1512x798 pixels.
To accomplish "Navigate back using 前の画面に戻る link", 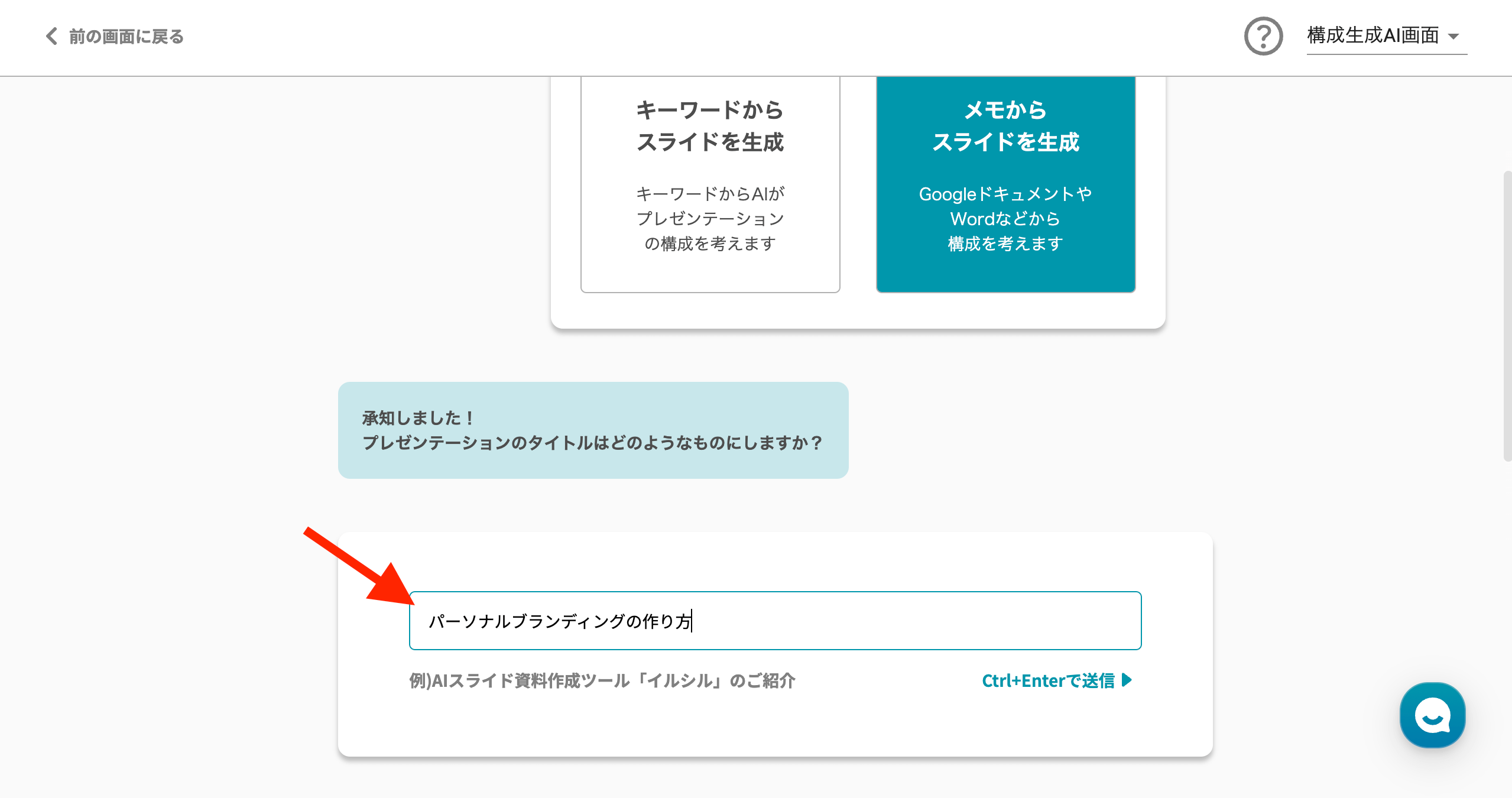I will [x=112, y=36].
